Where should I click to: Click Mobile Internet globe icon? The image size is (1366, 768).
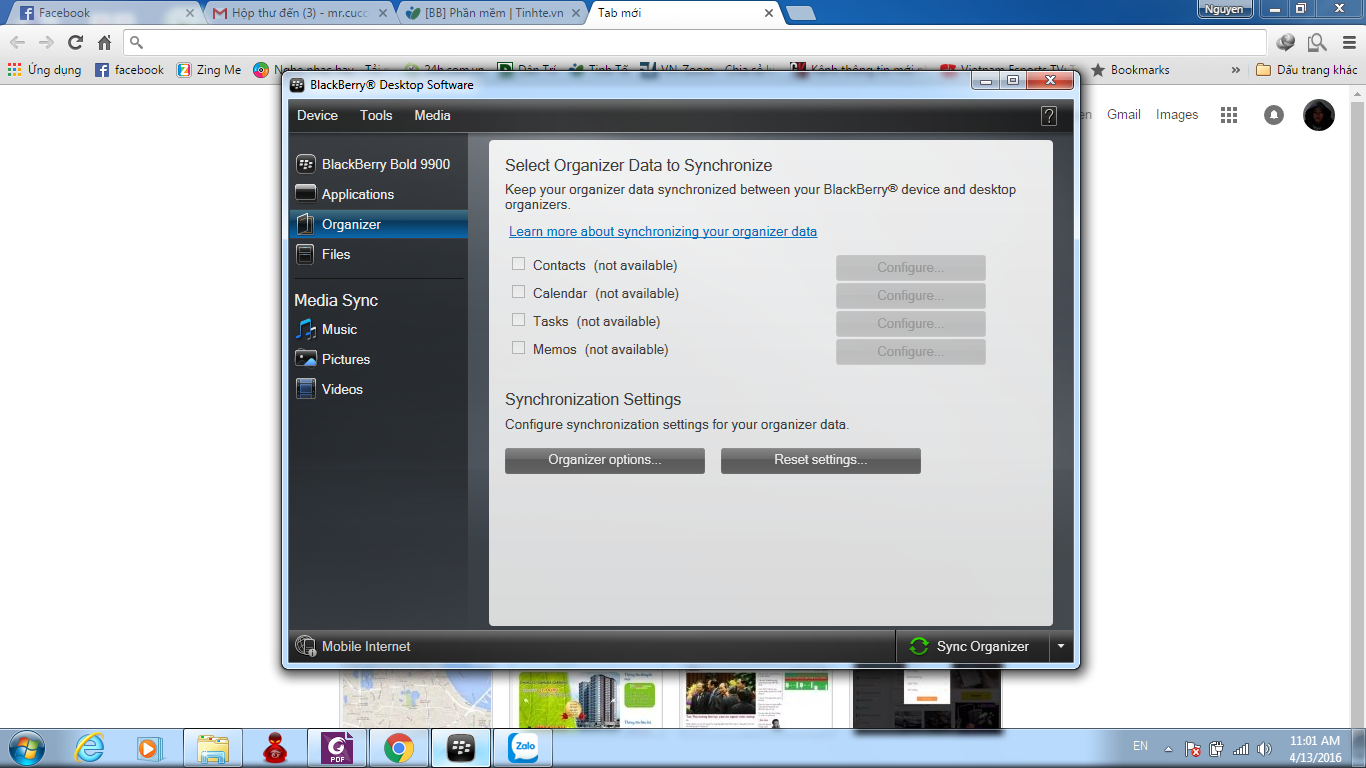click(306, 646)
